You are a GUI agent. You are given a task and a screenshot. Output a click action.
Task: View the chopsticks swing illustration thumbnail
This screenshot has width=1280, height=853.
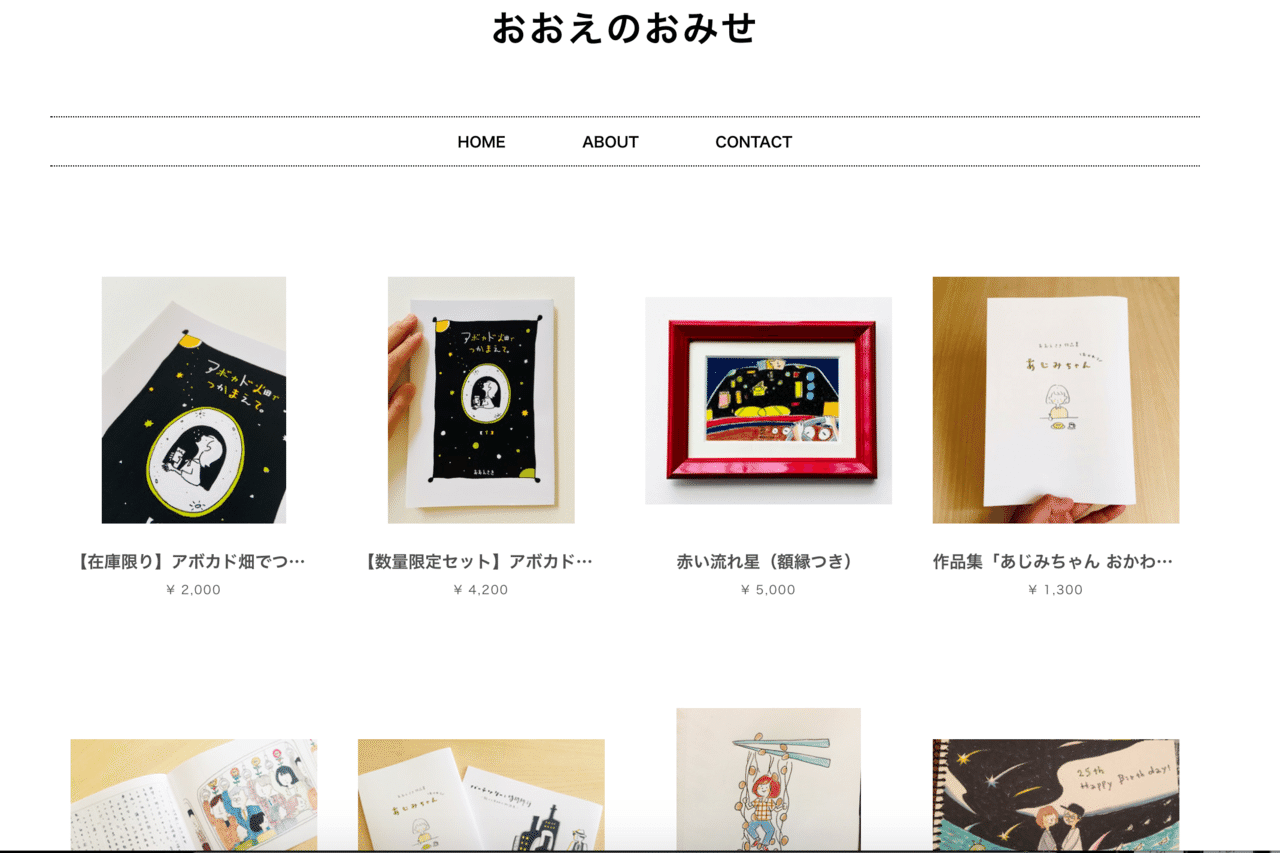(x=768, y=779)
